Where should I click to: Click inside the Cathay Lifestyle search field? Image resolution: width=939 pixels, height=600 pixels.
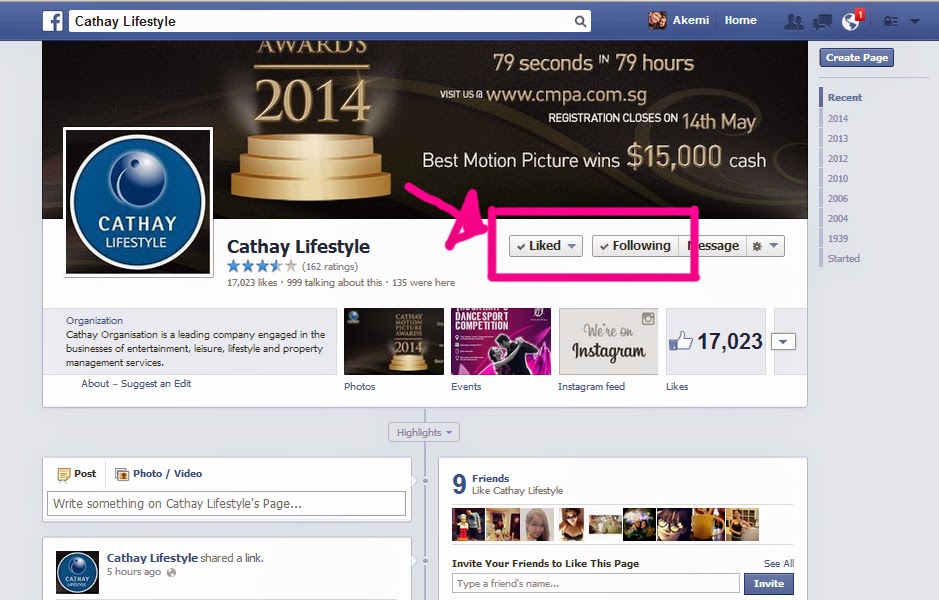pyautogui.click(x=329, y=21)
